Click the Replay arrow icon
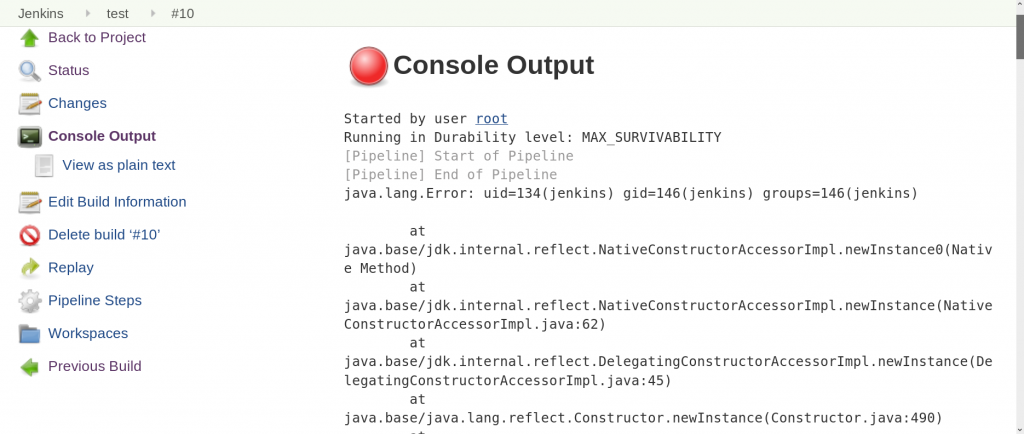This screenshot has height=434, width=1024. [29, 268]
